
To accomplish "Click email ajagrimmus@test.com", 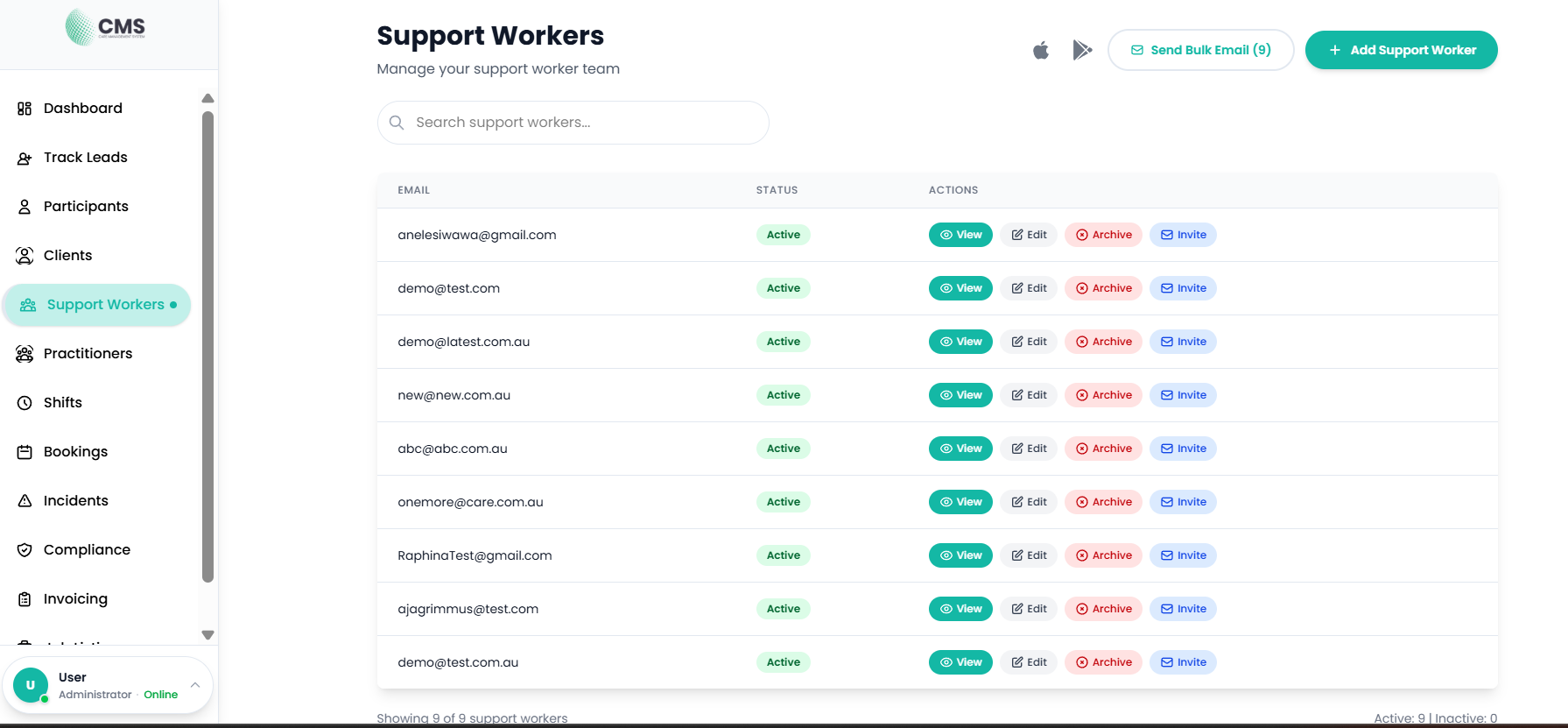I will (x=468, y=609).
